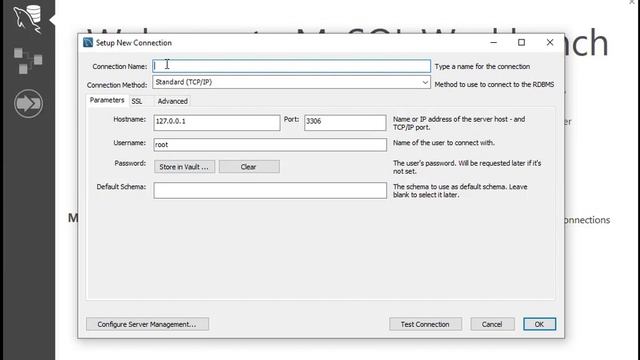
Task: Click the Clear password button
Action: pyautogui.click(x=249, y=167)
